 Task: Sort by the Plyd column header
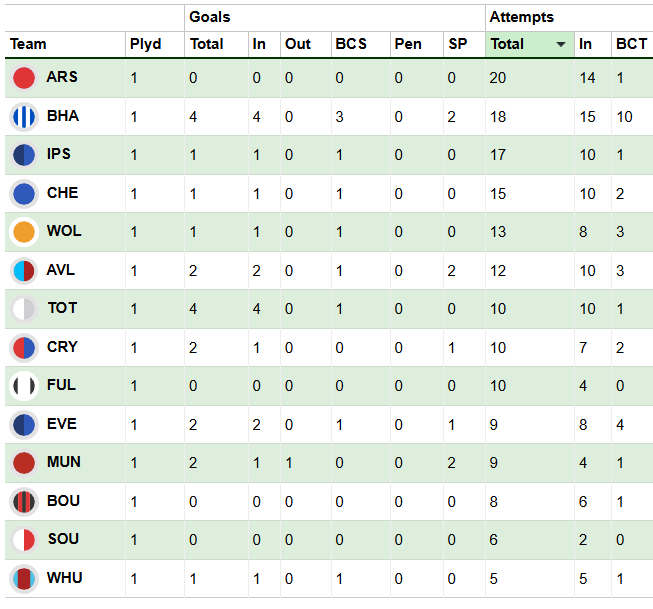click(143, 44)
